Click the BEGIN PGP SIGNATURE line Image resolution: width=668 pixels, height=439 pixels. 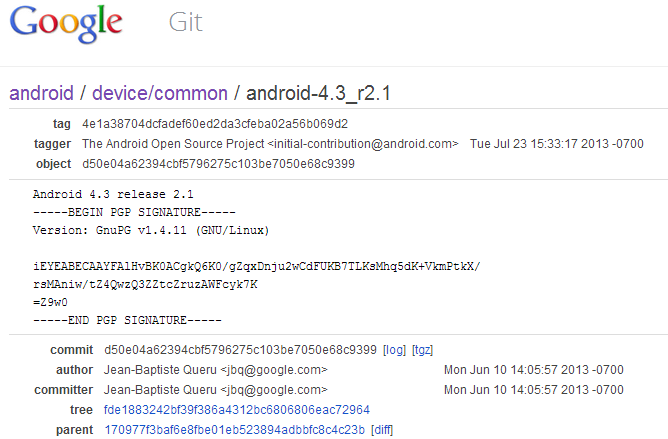[134, 212]
